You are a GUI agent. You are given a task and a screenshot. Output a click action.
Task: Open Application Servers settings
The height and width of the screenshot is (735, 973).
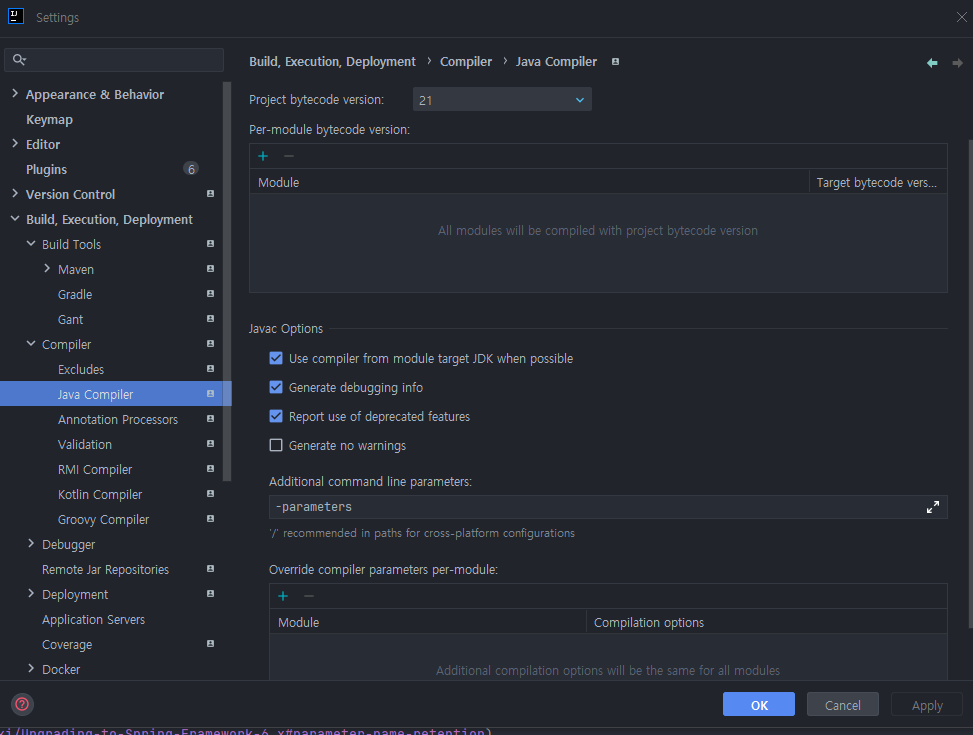coord(93,620)
